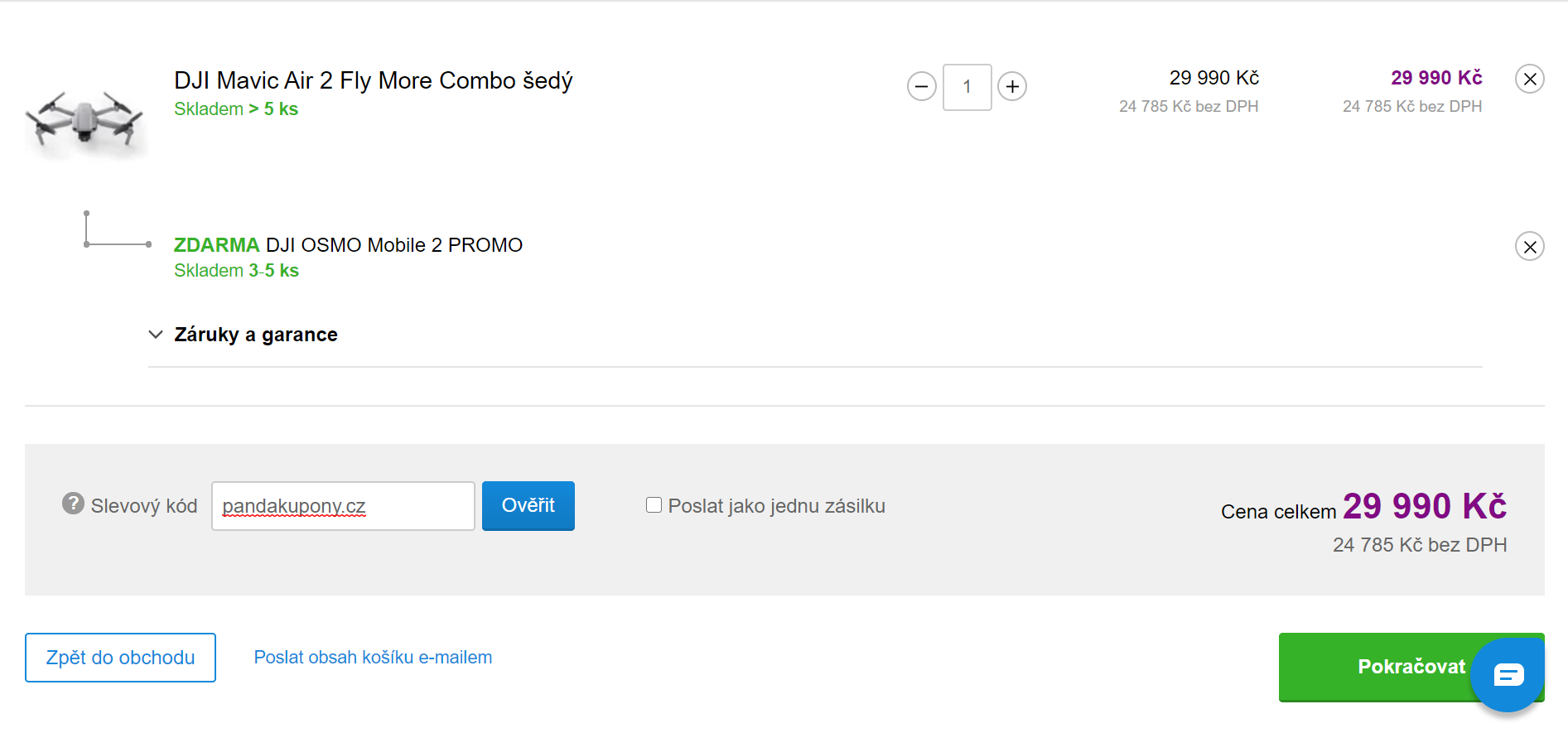Open DJI Mavic Air 2 Fly More Combo product title
The image size is (1568, 733).
click(373, 80)
